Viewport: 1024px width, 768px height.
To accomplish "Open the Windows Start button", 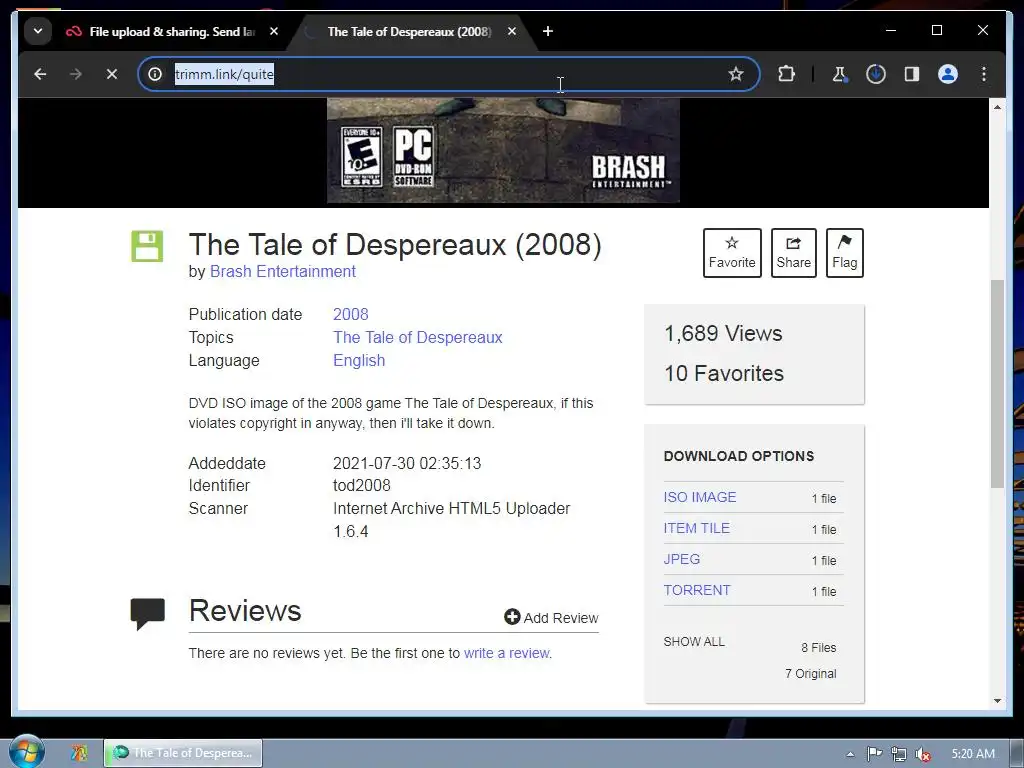I will coord(25,752).
